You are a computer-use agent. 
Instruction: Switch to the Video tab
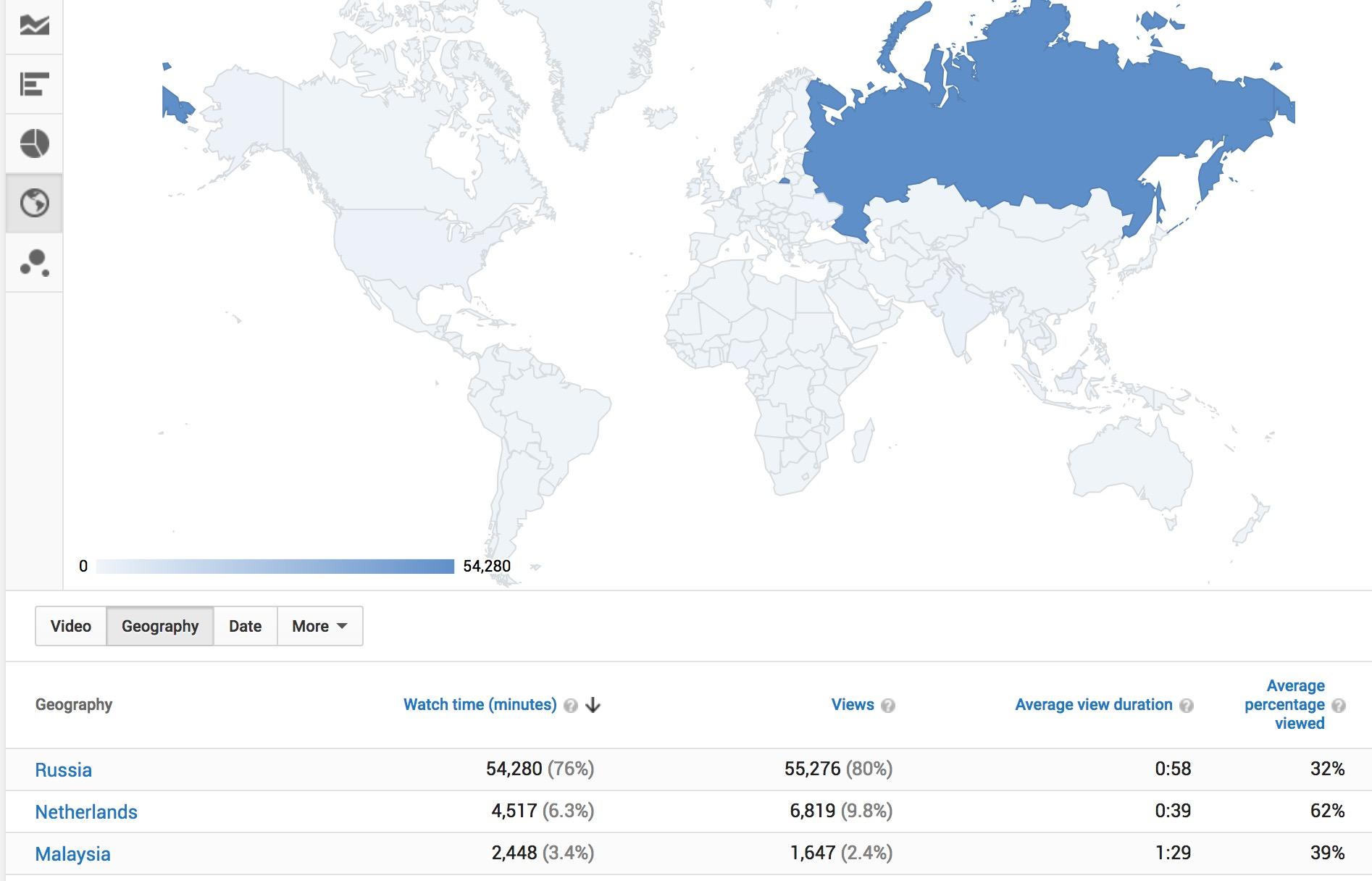71,626
